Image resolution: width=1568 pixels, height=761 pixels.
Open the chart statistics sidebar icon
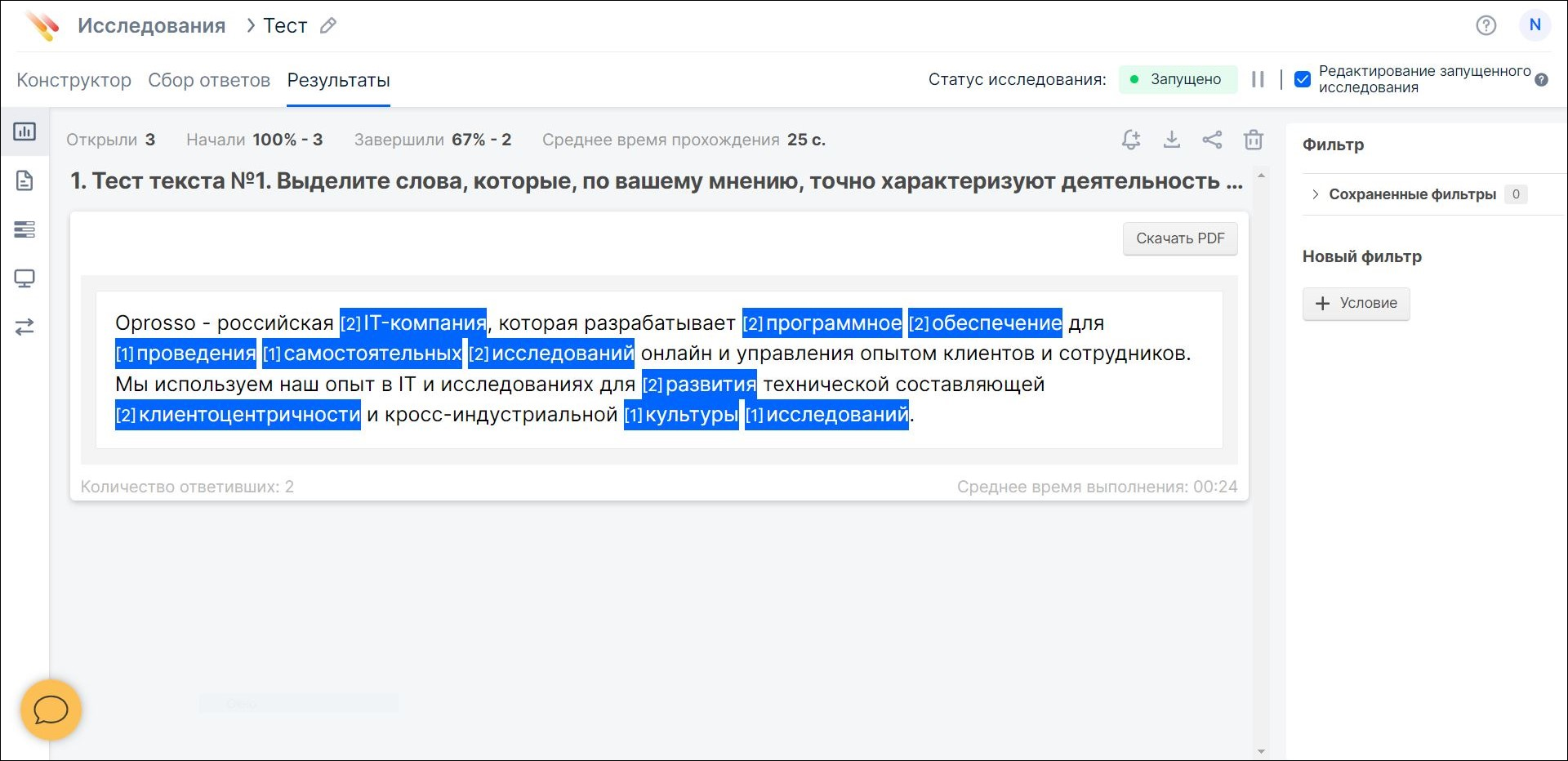[x=24, y=131]
